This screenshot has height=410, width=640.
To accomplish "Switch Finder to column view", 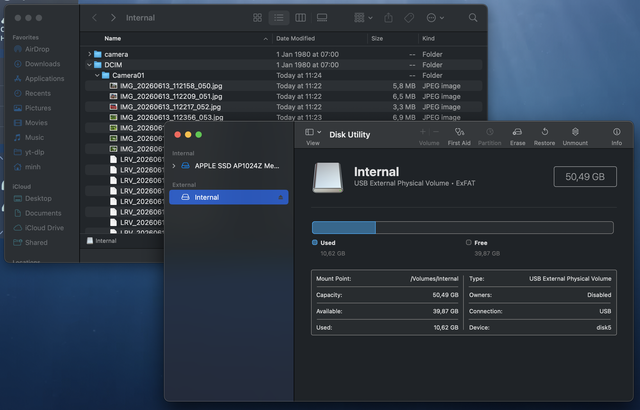I will point(300,18).
